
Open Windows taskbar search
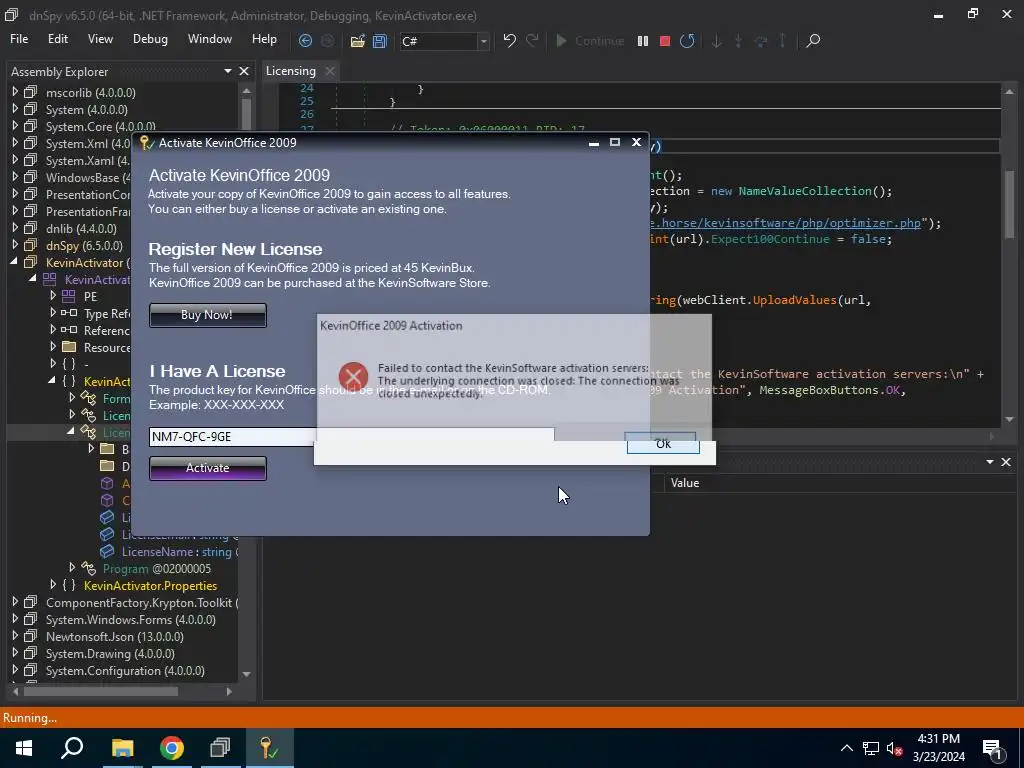click(x=72, y=748)
